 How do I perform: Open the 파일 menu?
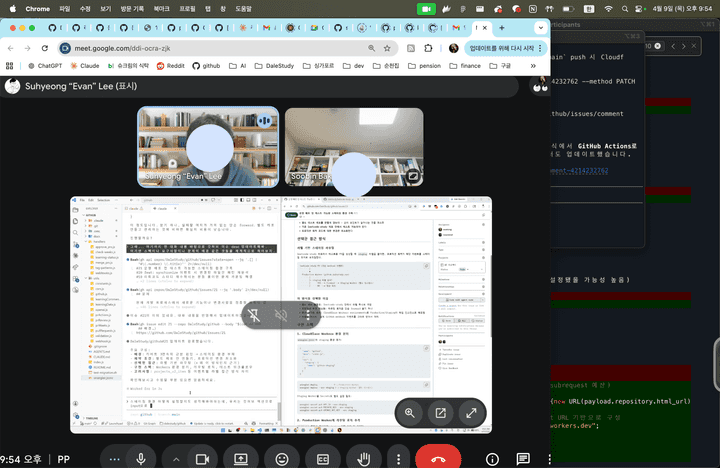tap(65, 9)
